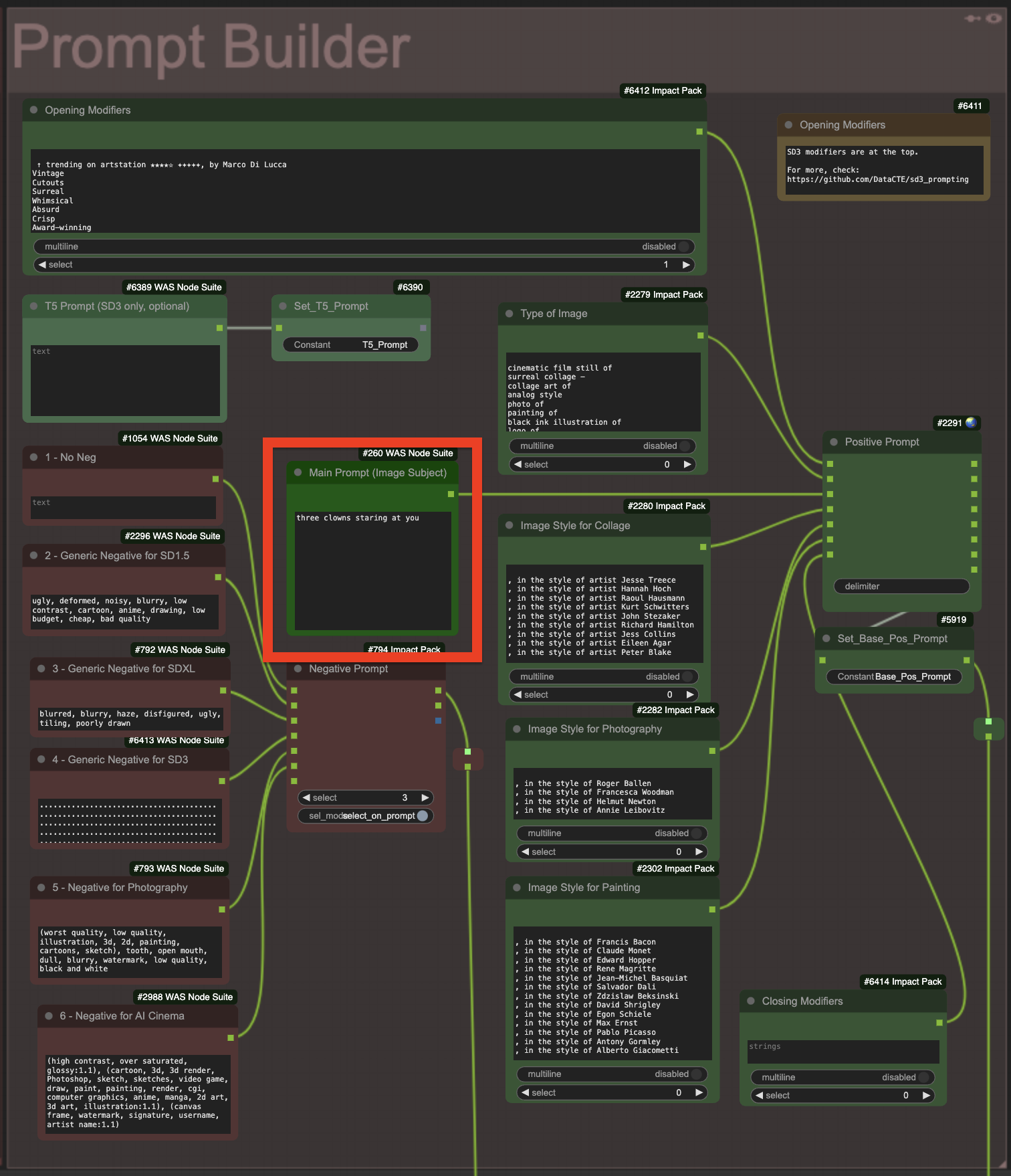Decrease select value in Image Style for Collage
Screen dimensions: 1011x1176
pyautogui.click(x=518, y=695)
